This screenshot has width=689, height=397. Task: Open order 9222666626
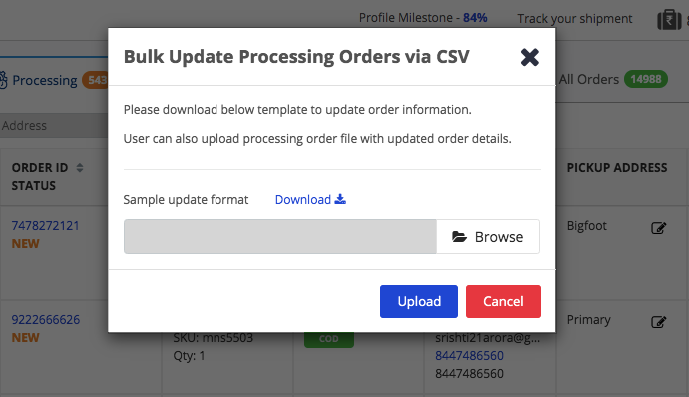[x=46, y=320]
